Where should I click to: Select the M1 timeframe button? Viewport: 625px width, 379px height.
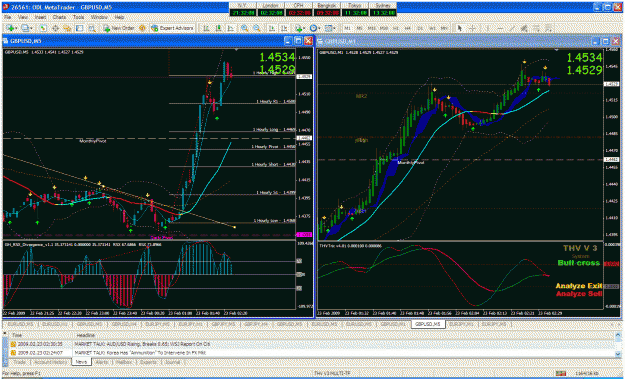tap(348, 28)
